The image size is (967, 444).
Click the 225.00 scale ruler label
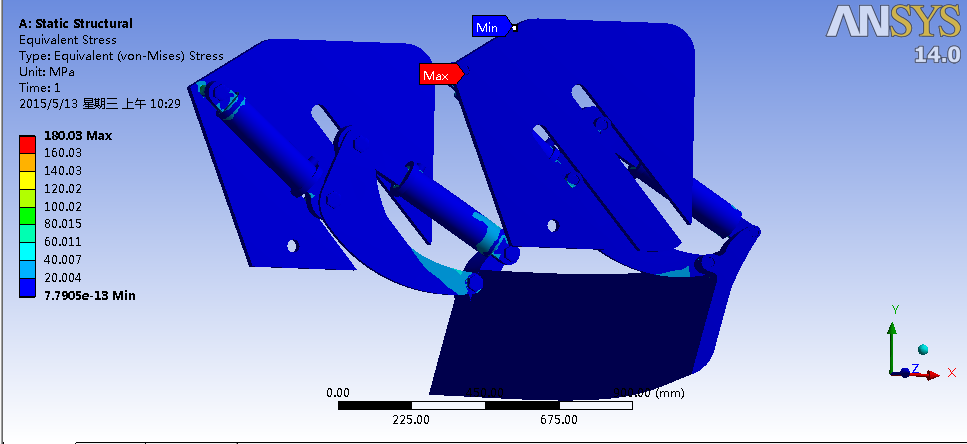pos(411,420)
